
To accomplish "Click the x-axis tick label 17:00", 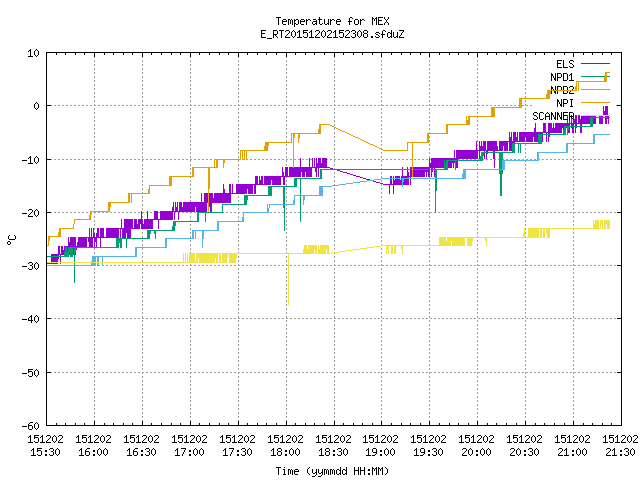I will coord(189,452).
